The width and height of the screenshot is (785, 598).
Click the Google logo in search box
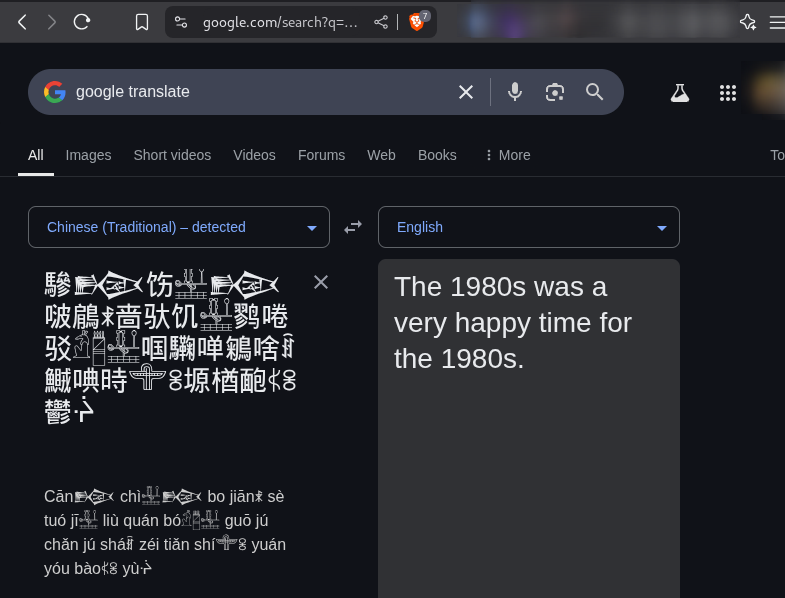55,92
